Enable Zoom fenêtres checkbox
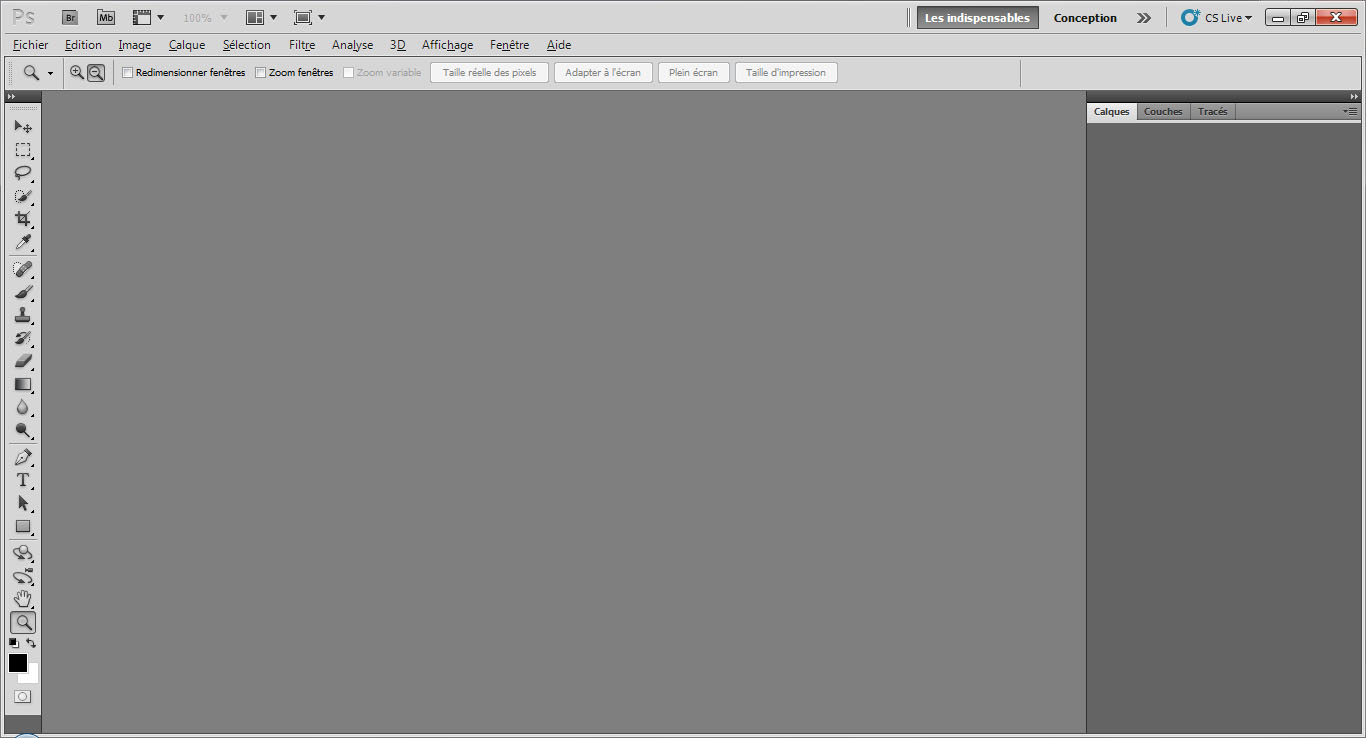This screenshot has width=1366, height=738. pos(260,73)
